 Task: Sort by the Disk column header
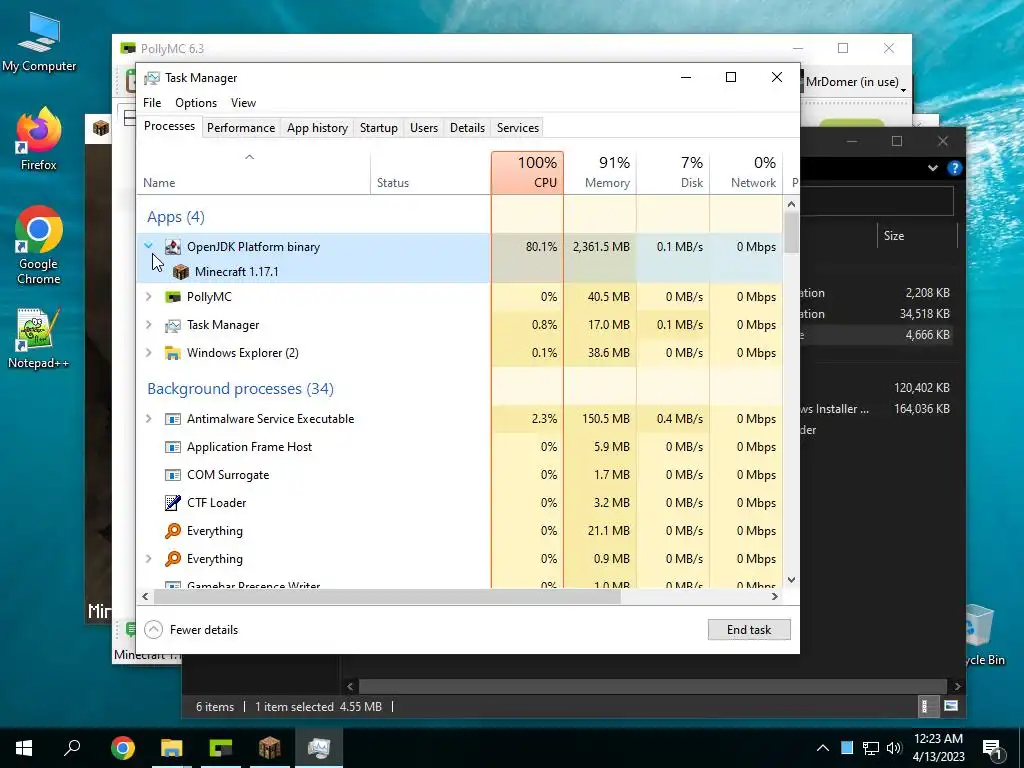tap(673, 172)
